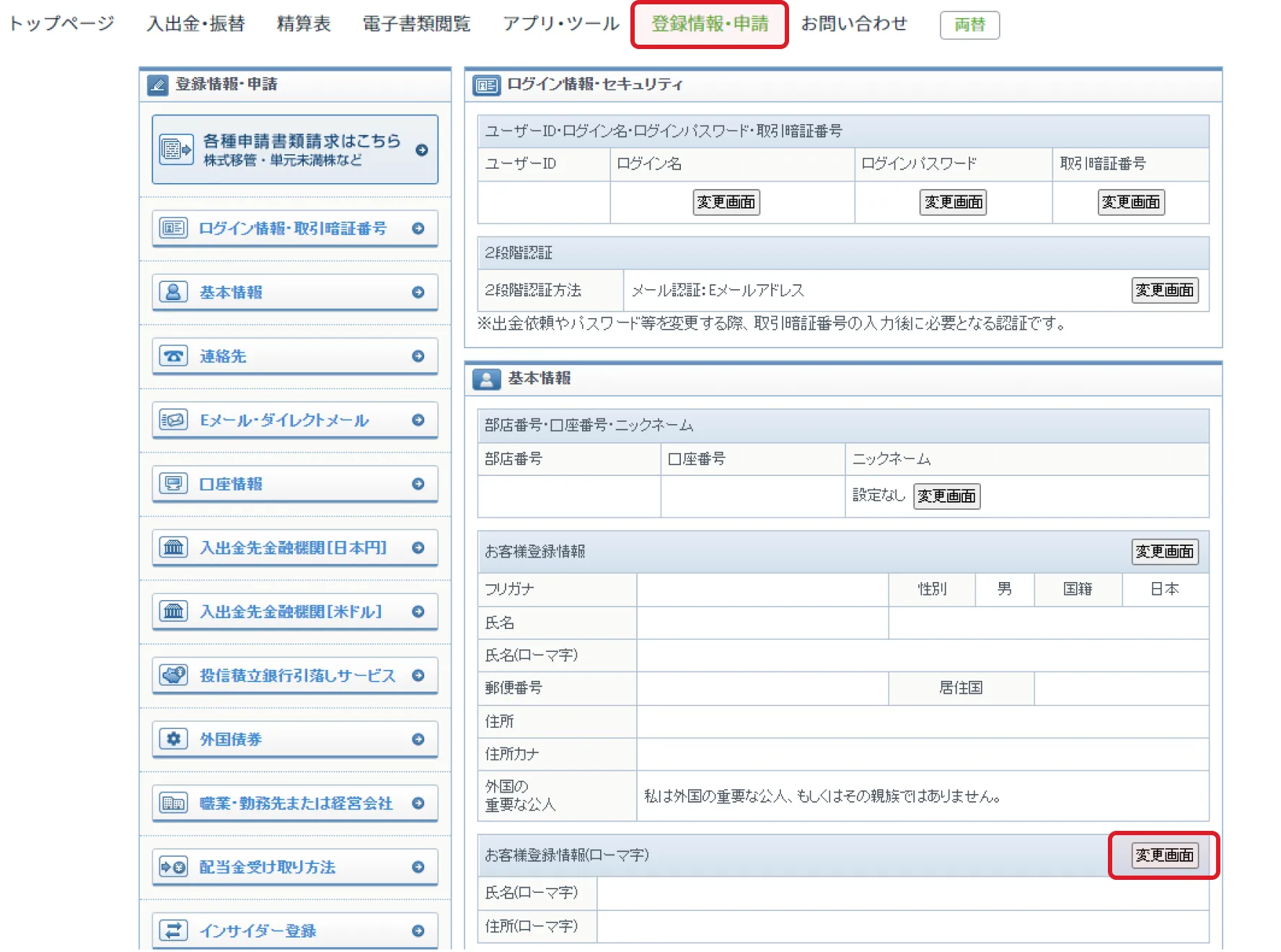This screenshot has width=1281, height=952.
Task: Click the gear icon beside 外国債券
Action: 173,739
